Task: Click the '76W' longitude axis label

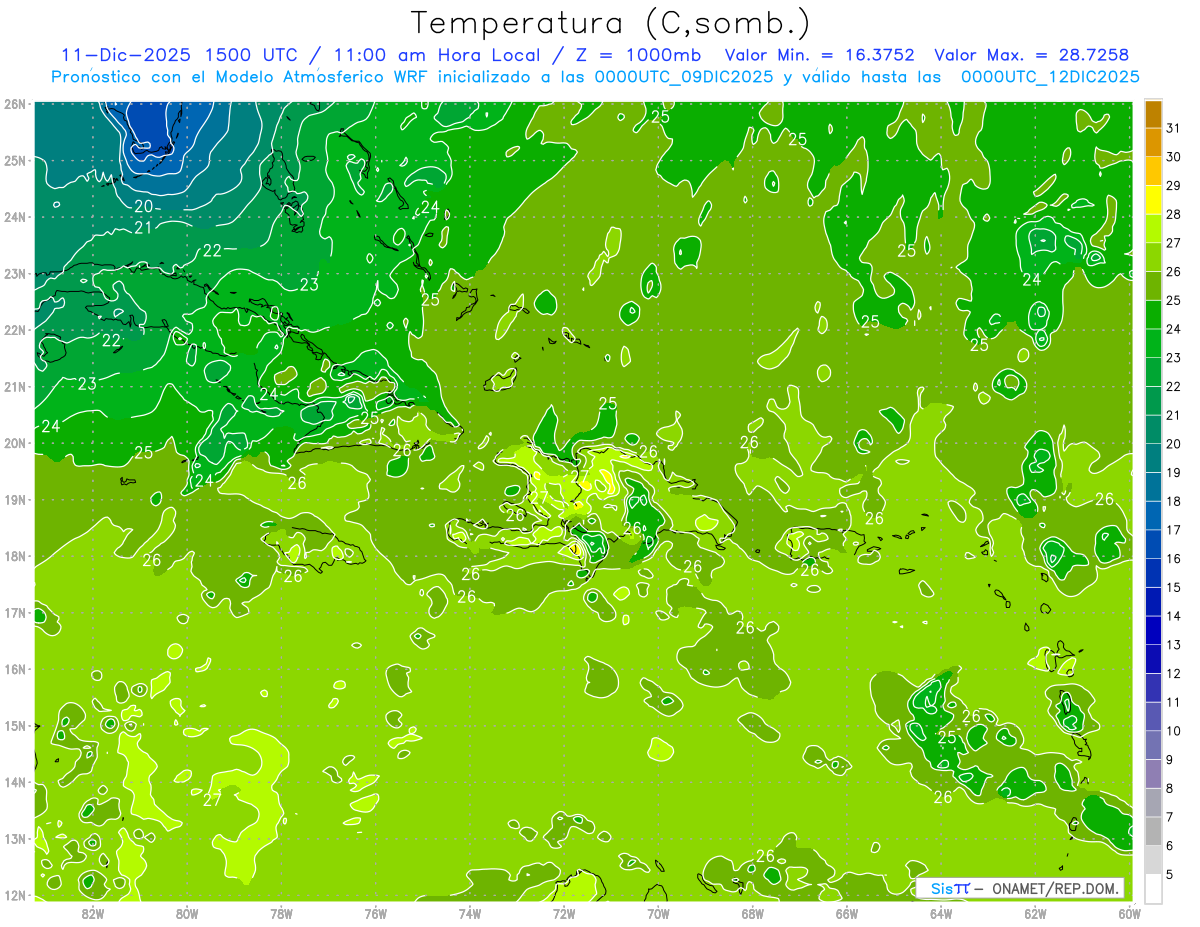Action: point(375,913)
